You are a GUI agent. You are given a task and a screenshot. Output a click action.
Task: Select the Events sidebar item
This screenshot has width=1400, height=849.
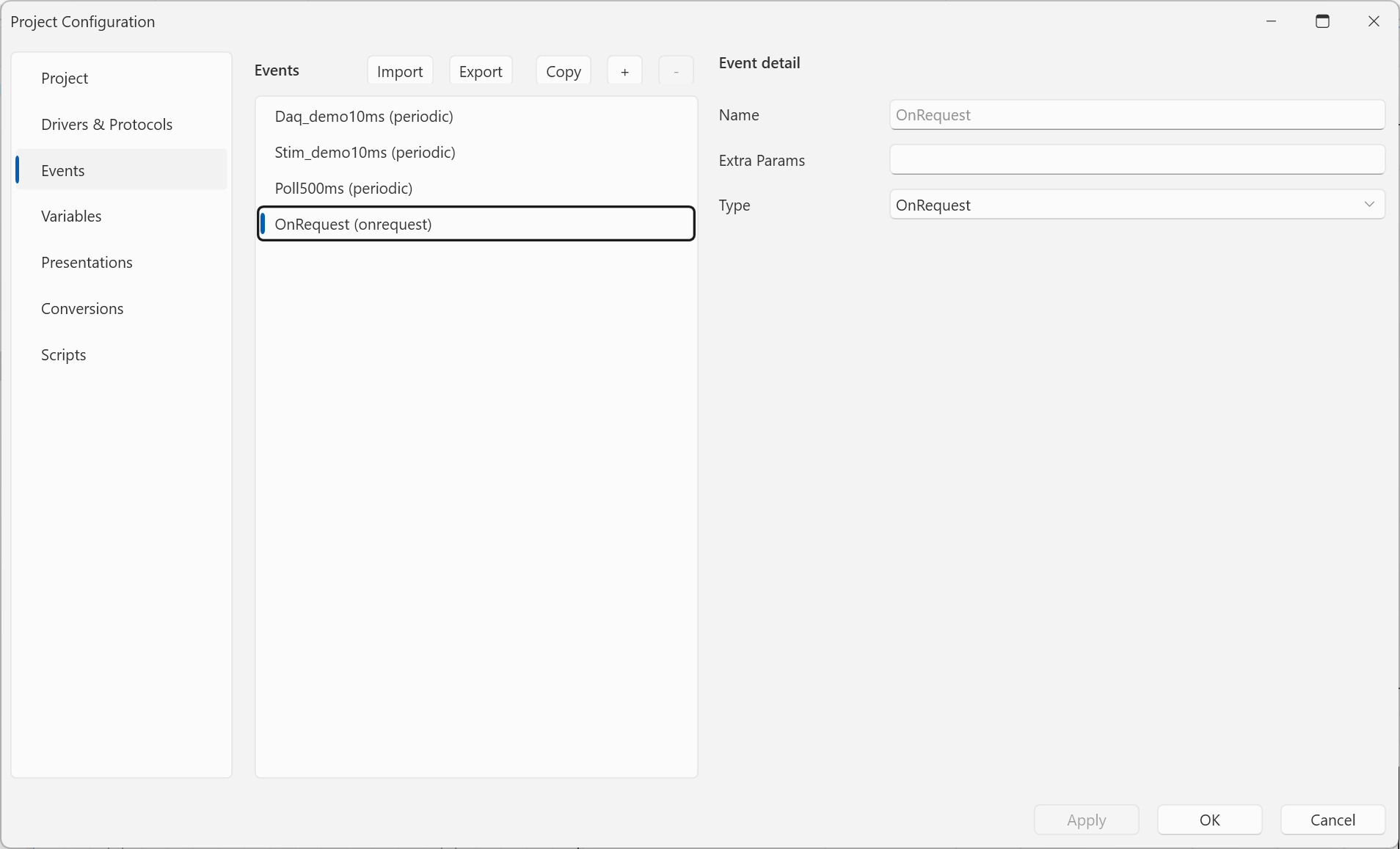[x=121, y=170]
